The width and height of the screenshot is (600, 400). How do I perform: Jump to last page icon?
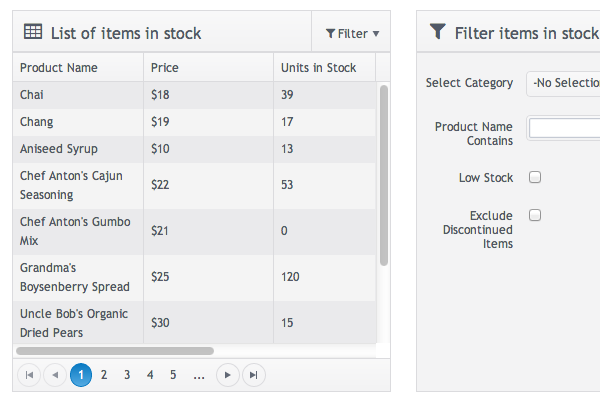[x=254, y=375]
